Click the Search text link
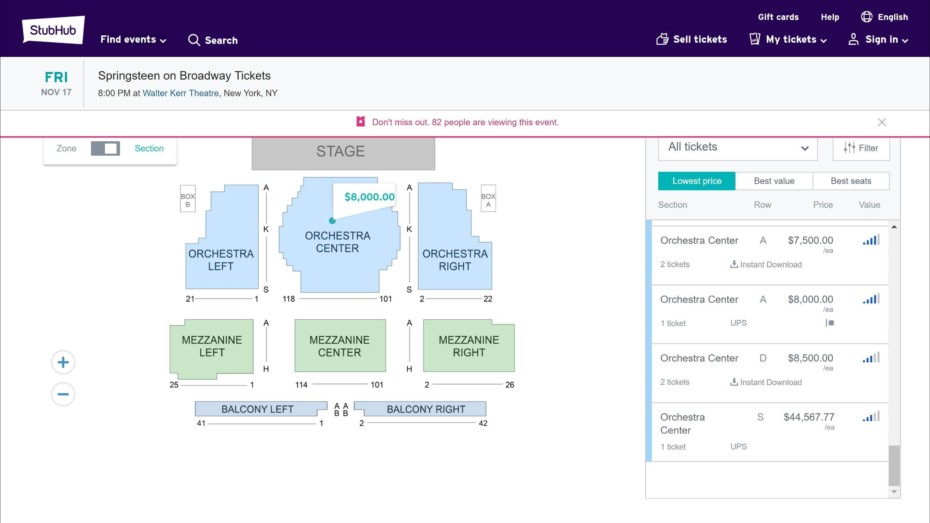Image resolution: width=930 pixels, height=523 pixels. [x=221, y=40]
